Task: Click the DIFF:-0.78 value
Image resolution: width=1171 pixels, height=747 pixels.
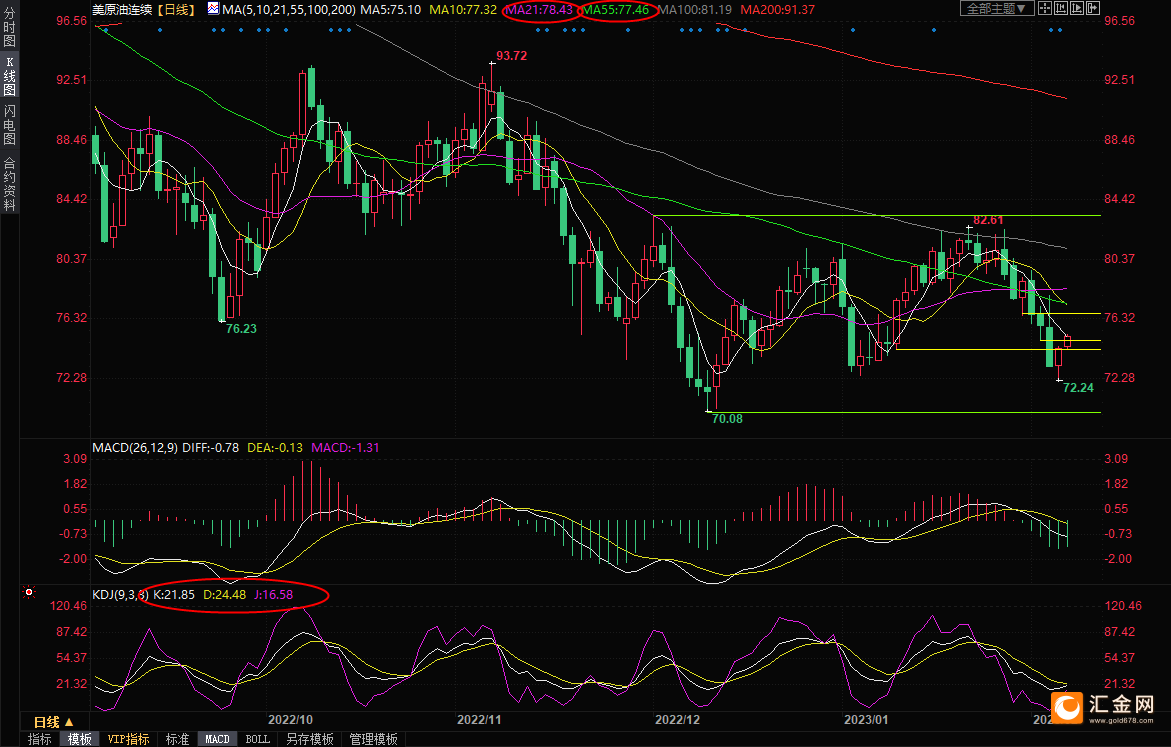Action: coord(211,447)
